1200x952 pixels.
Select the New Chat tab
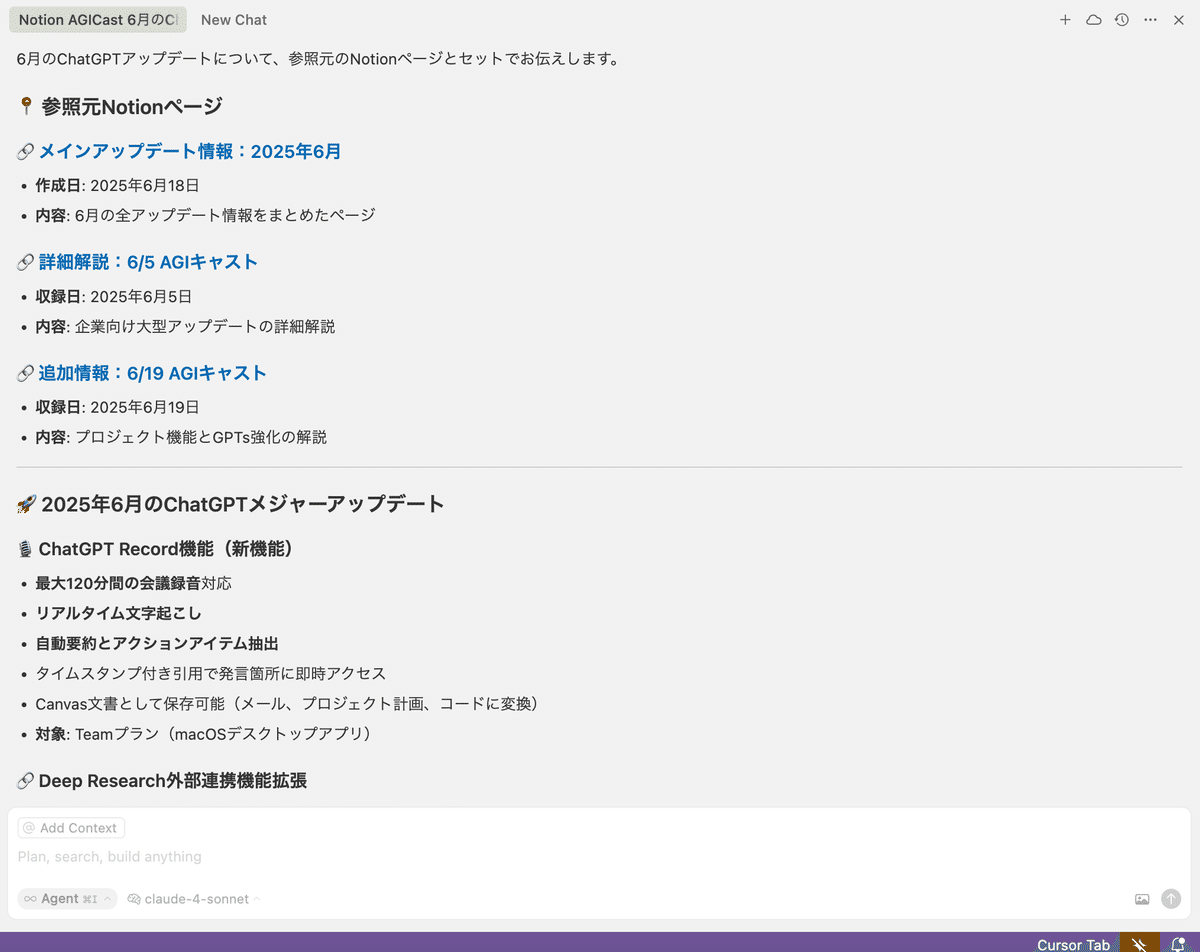click(234, 20)
